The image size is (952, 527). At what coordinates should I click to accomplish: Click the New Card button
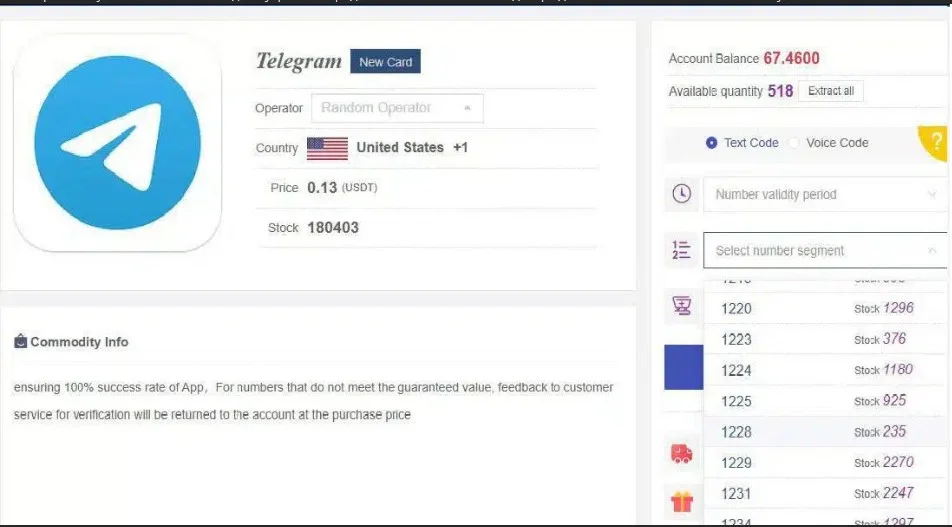coord(386,61)
